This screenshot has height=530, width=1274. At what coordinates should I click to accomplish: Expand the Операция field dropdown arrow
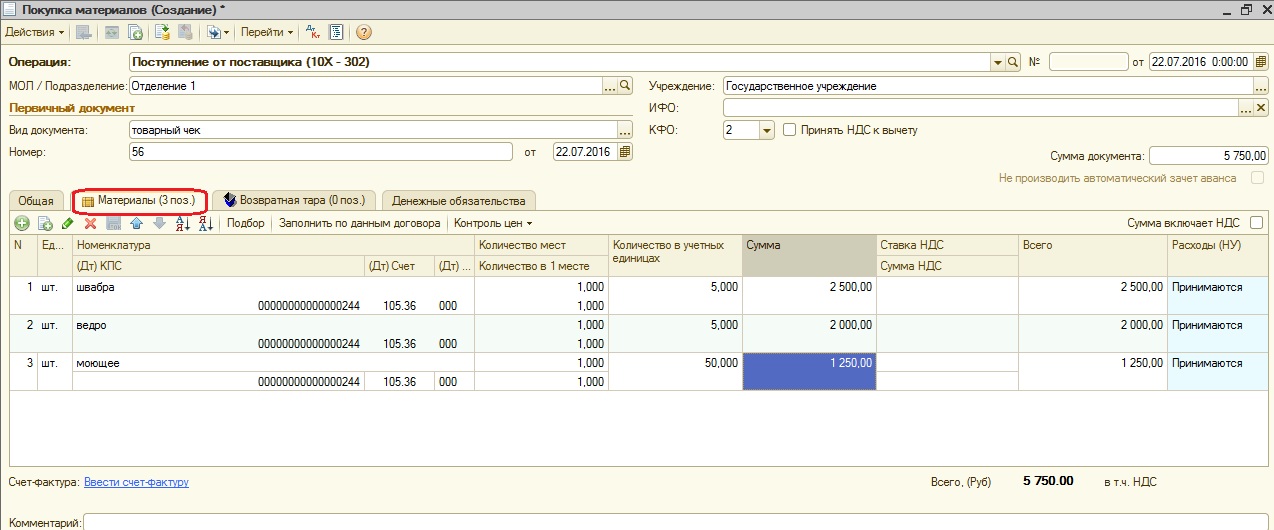pyautogui.click(x=997, y=62)
